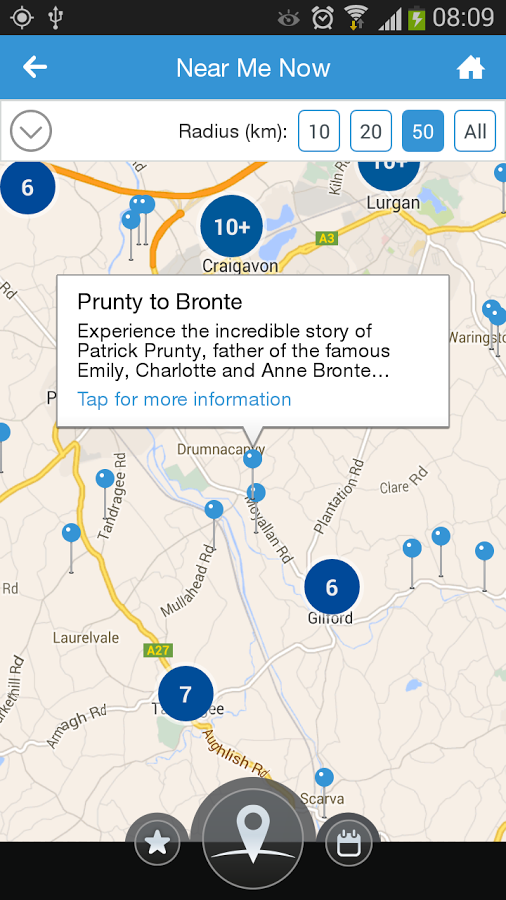Image resolution: width=506 pixels, height=900 pixels.
Task: Expand the circled chevron filter dropdown
Action: point(31,131)
